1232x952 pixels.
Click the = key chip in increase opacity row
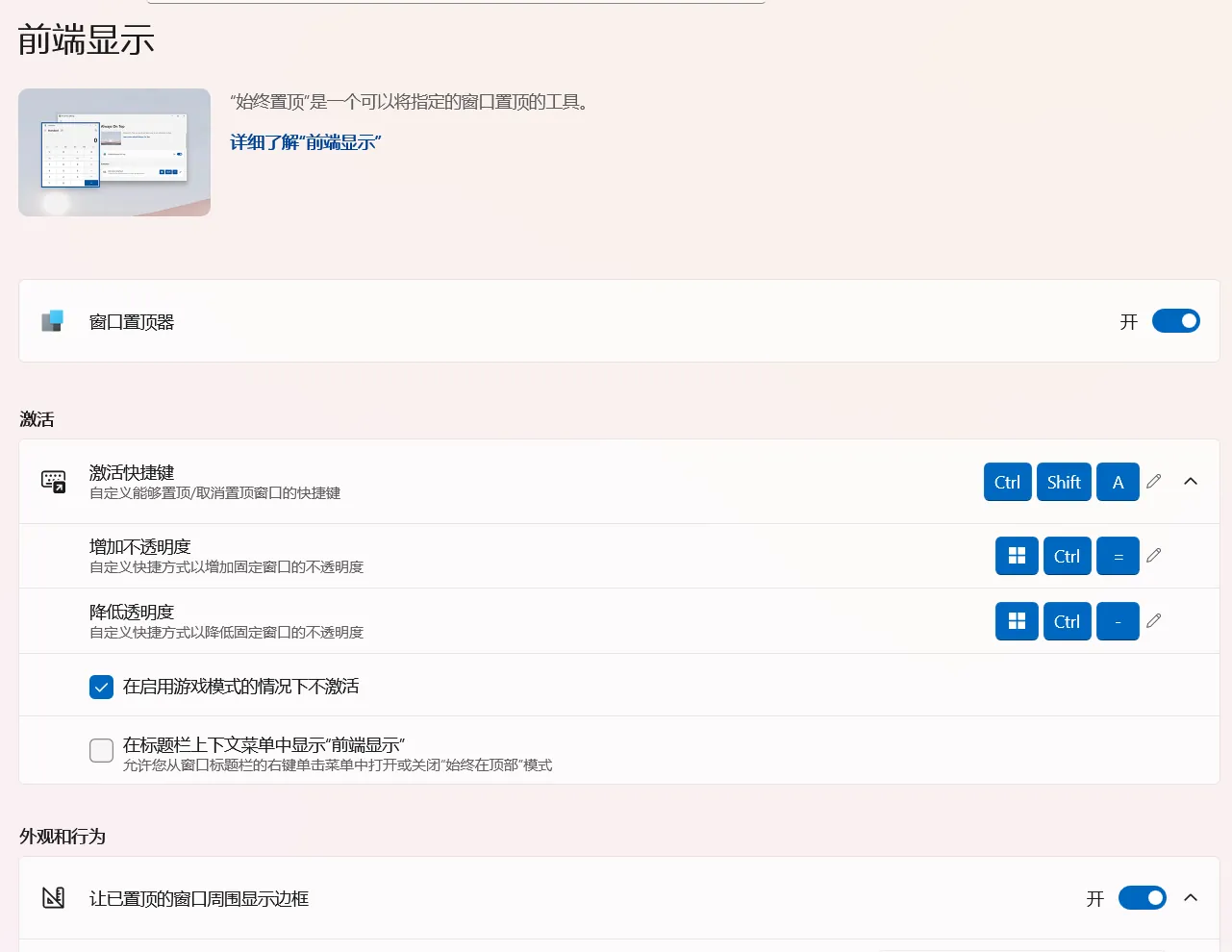[x=1118, y=556]
